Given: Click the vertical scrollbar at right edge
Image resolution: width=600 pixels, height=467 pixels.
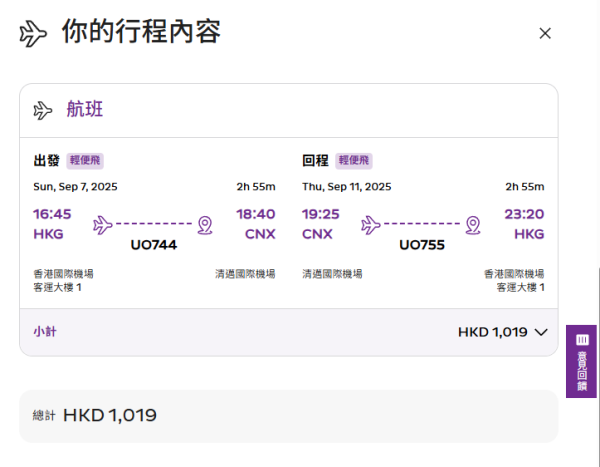Looking at the screenshot, I should point(598,367).
